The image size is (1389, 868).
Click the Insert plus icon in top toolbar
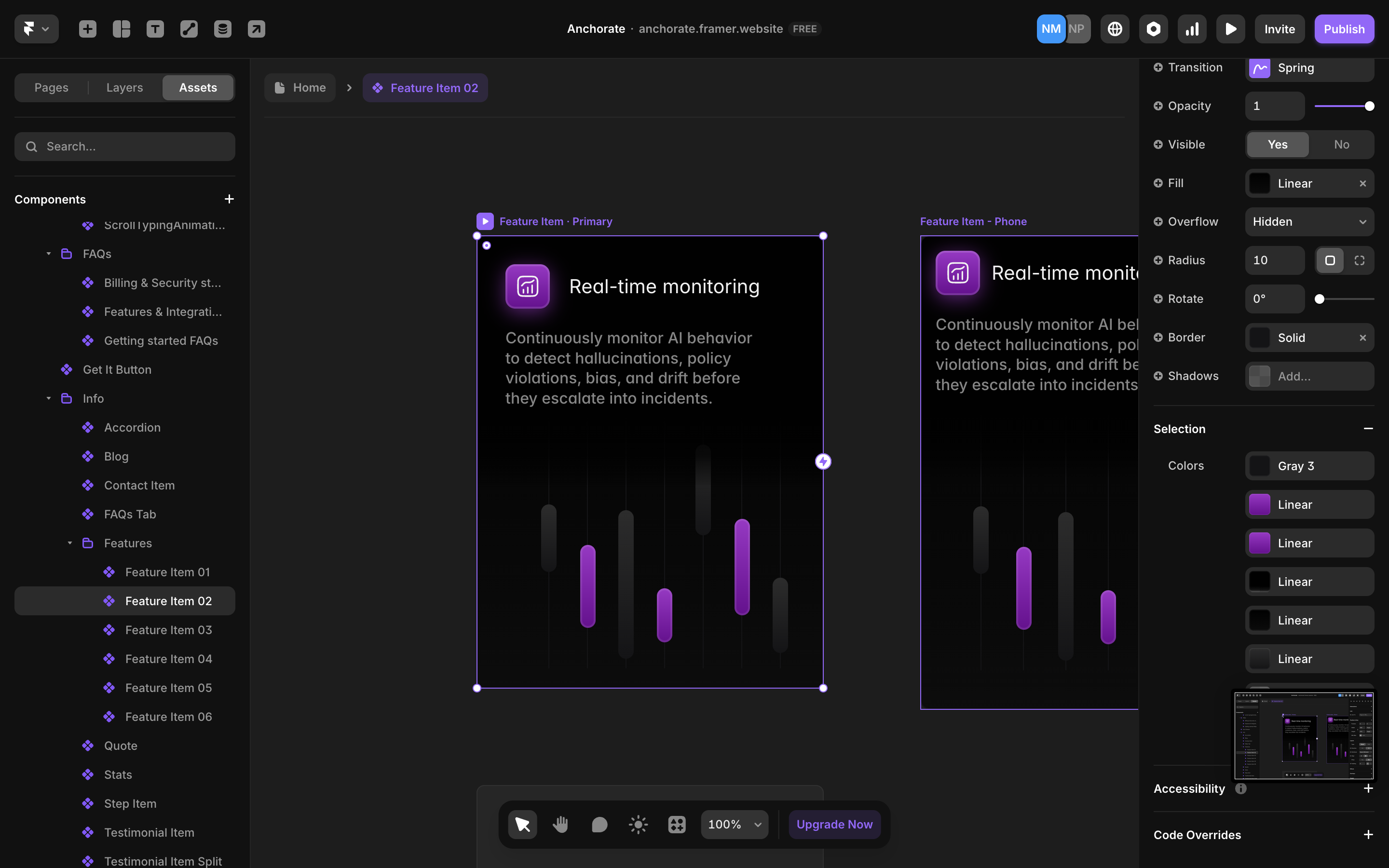pos(87,29)
